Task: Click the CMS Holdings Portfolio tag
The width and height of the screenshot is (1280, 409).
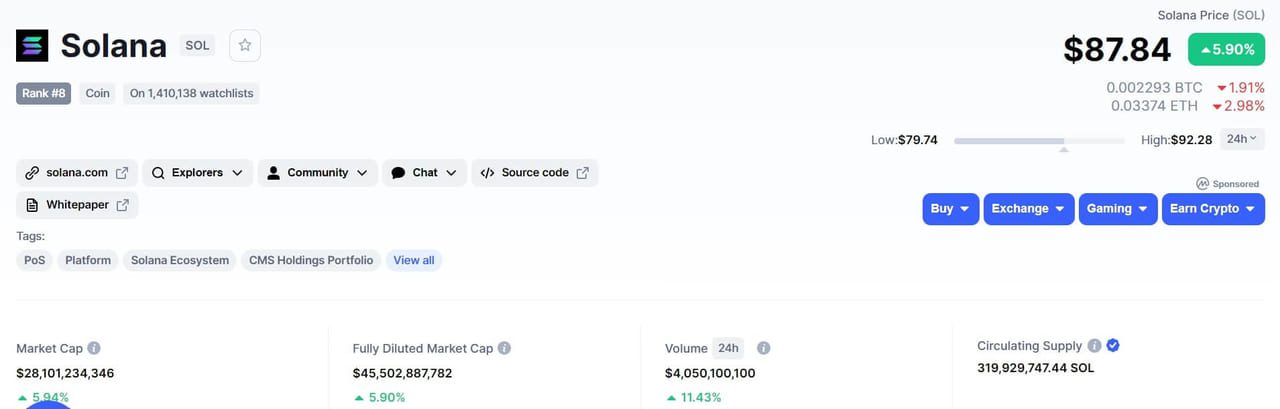Action: click(311, 260)
